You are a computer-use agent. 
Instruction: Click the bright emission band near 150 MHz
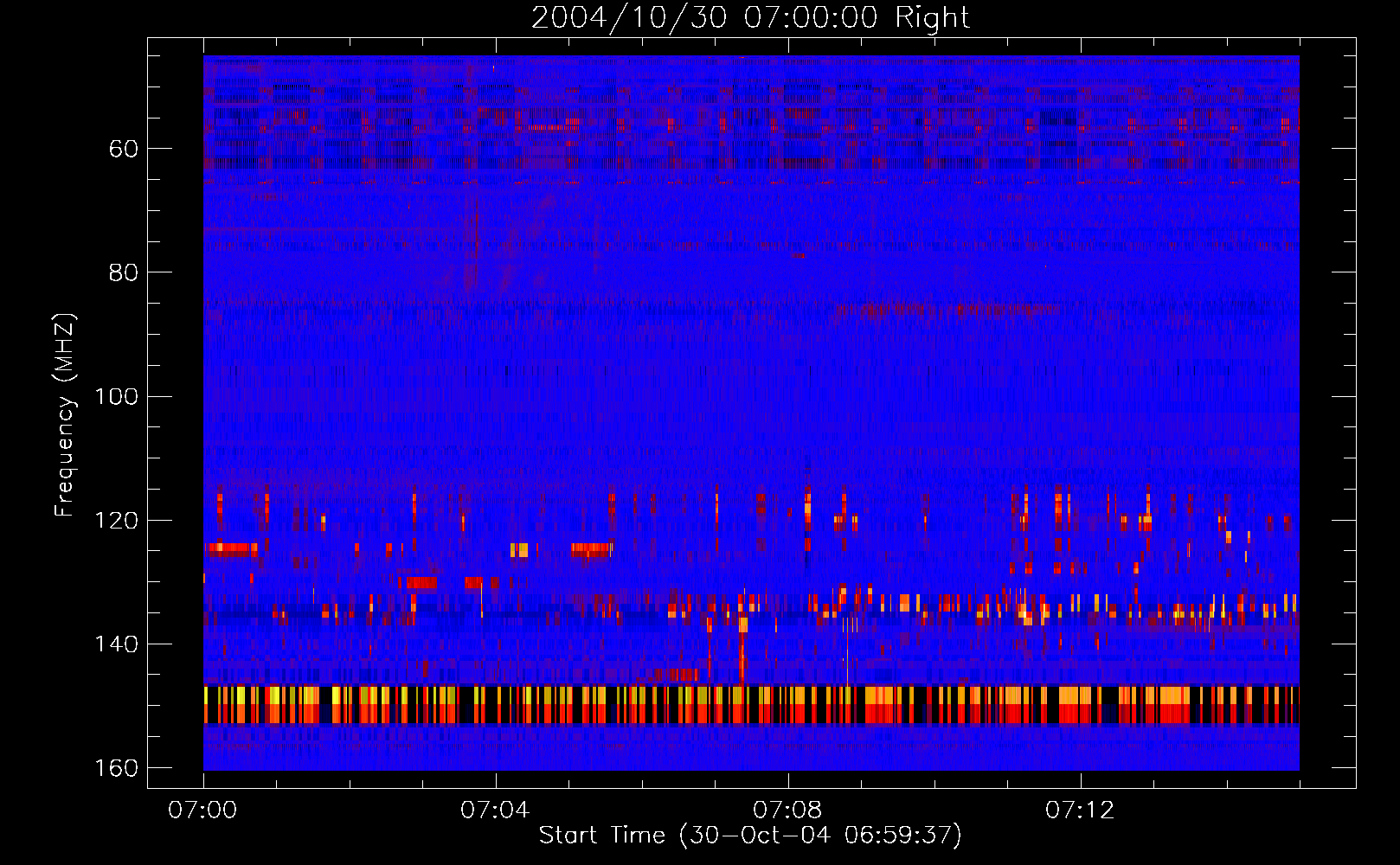(751, 704)
